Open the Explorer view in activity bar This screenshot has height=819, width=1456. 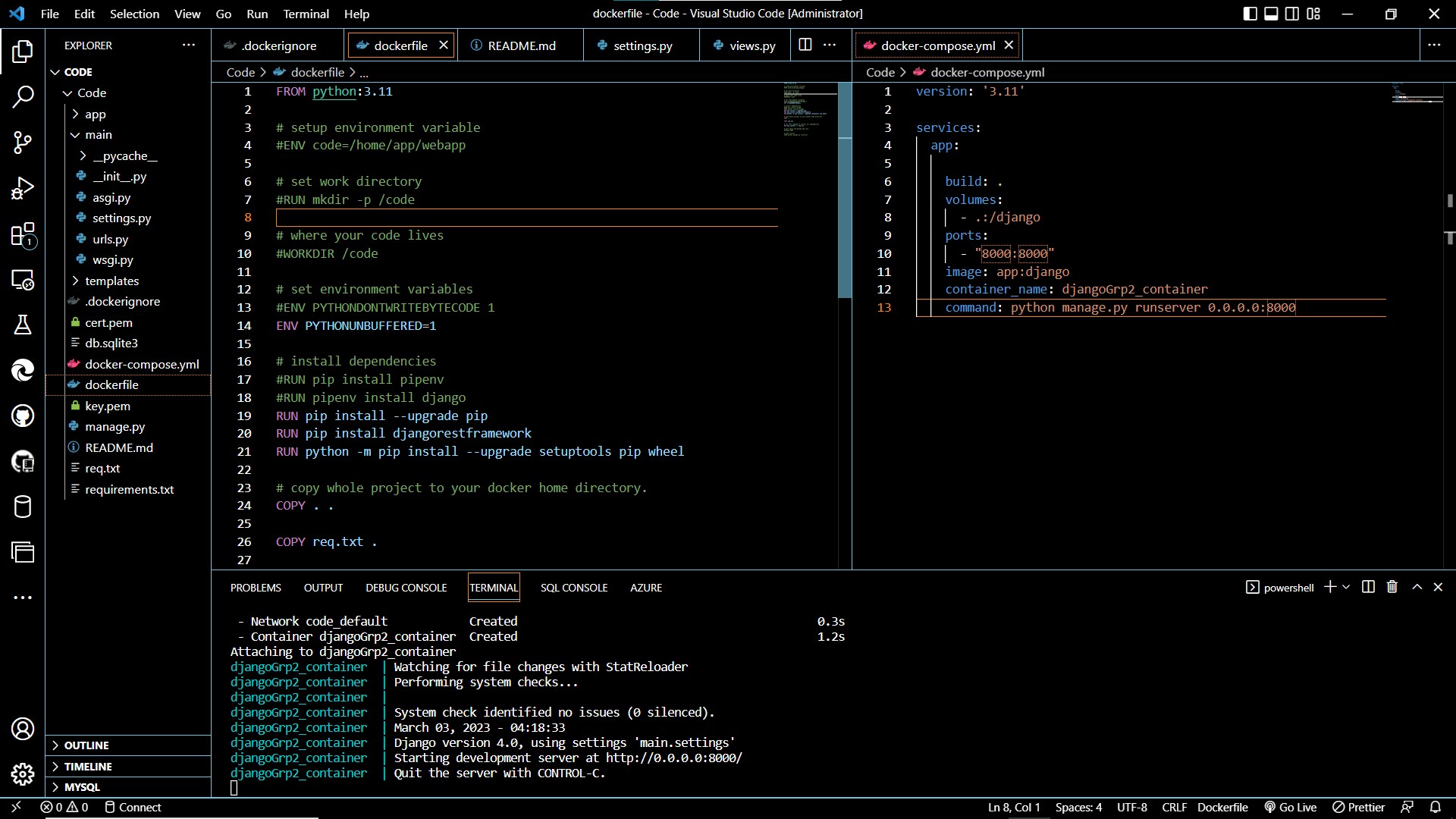(23, 52)
